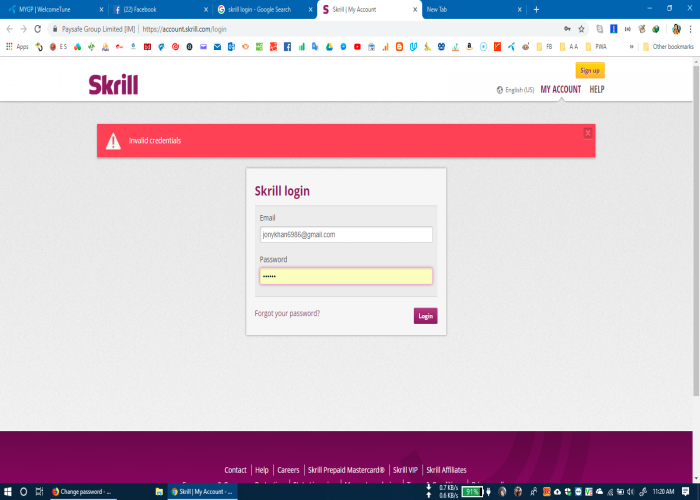Viewport: 700px width, 500px height.
Task: Open the YouTube bookmark icon
Action: 357,46
